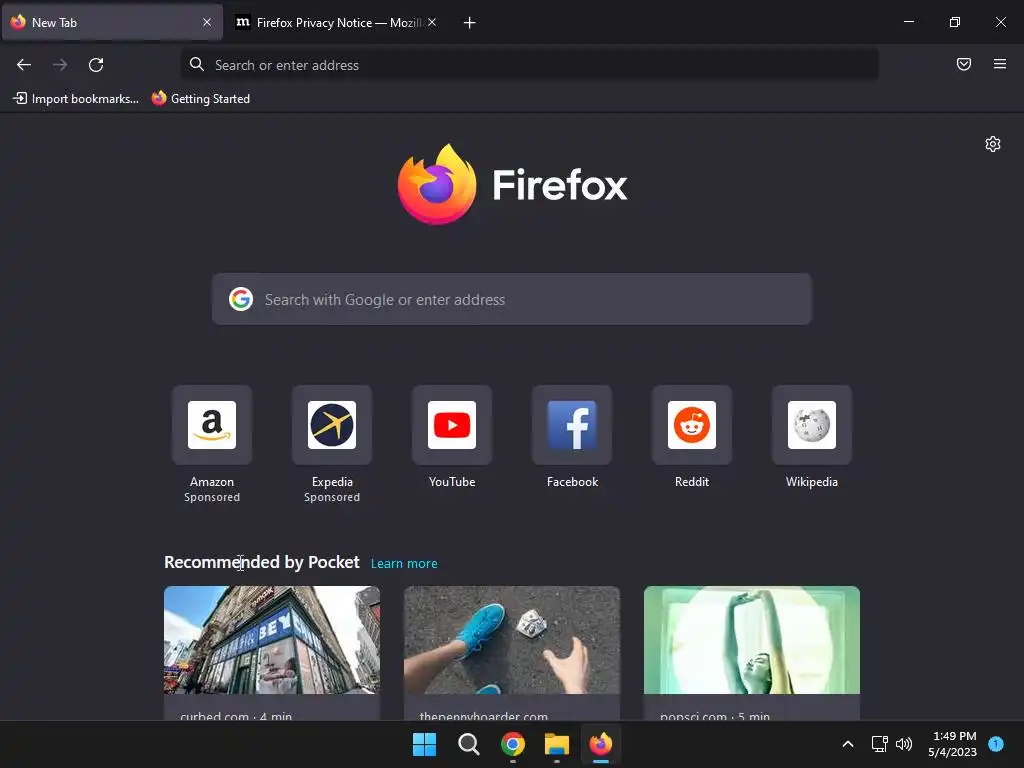The height and width of the screenshot is (768, 1024).
Task: Click the magnifier icon in address bar
Action: pos(197,64)
